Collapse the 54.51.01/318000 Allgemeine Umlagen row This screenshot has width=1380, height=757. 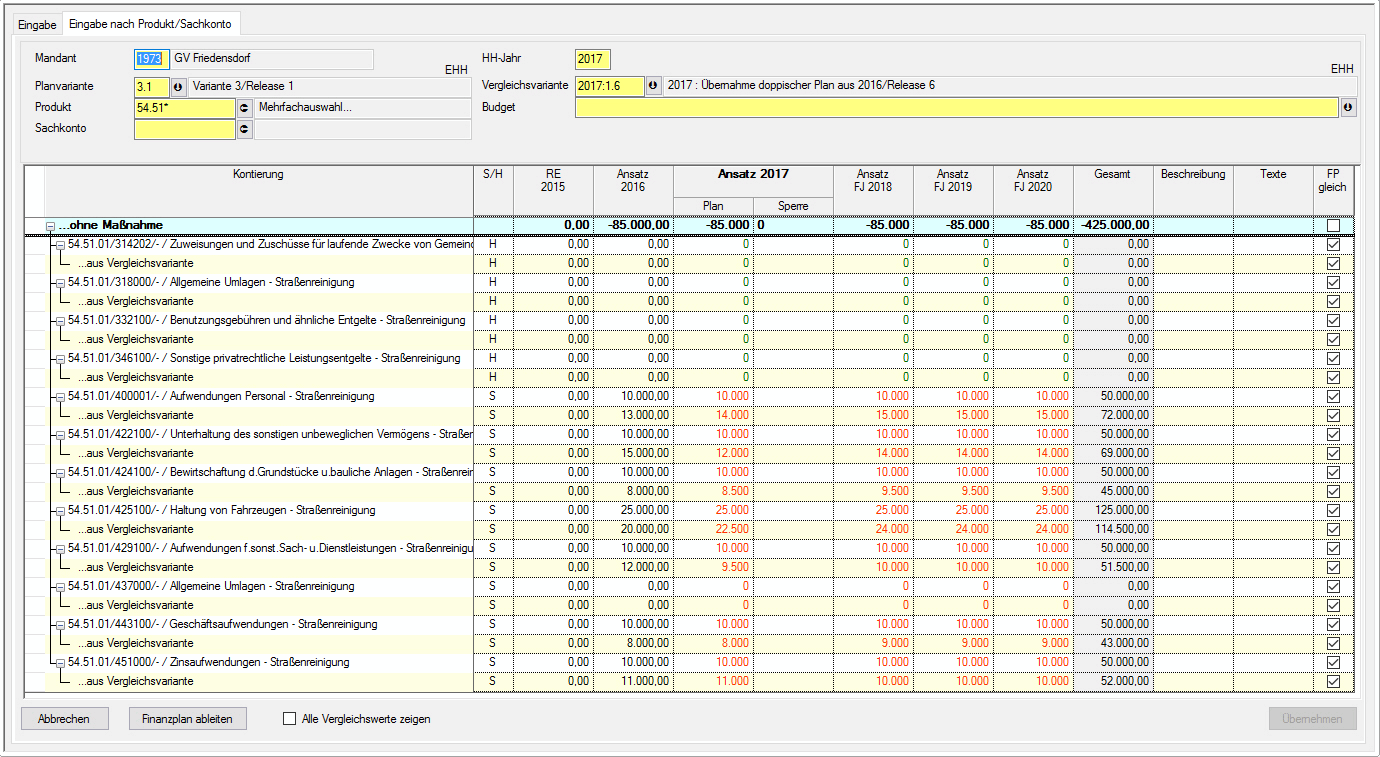pyautogui.click(x=60, y=283)
